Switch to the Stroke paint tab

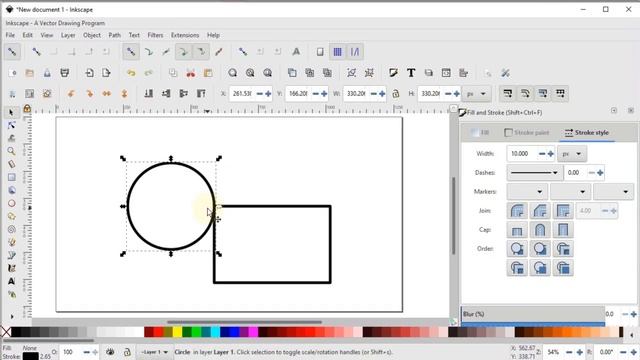tap(527, 133)
